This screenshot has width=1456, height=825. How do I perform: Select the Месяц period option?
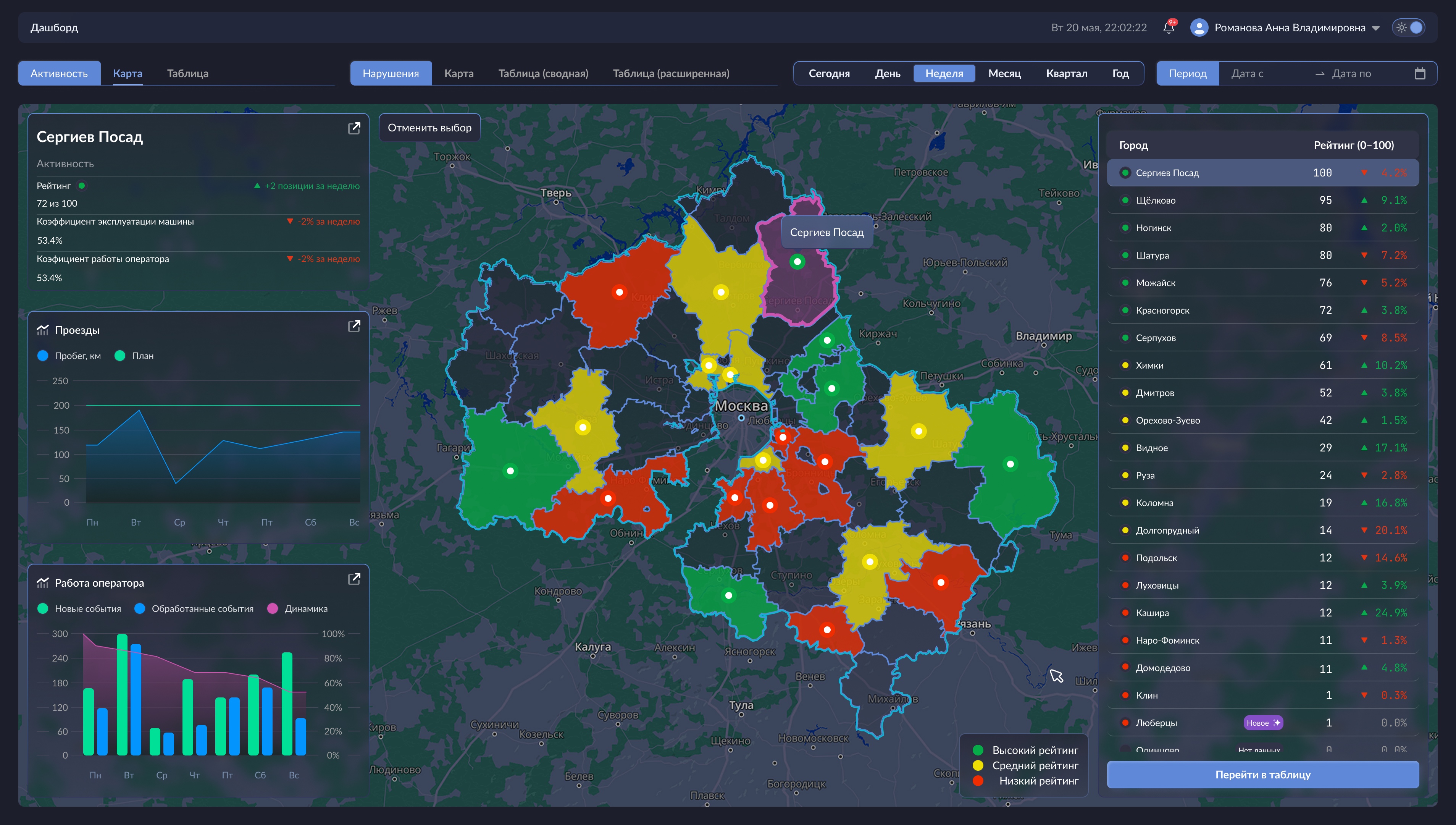point(1004,73)
